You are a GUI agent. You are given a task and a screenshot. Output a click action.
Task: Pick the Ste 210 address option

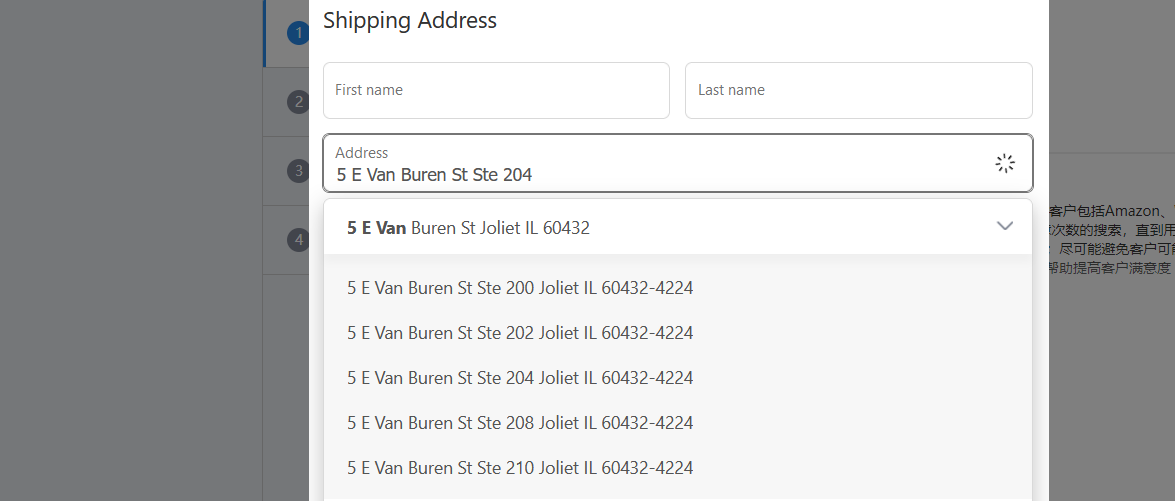(x=520, y=468)
